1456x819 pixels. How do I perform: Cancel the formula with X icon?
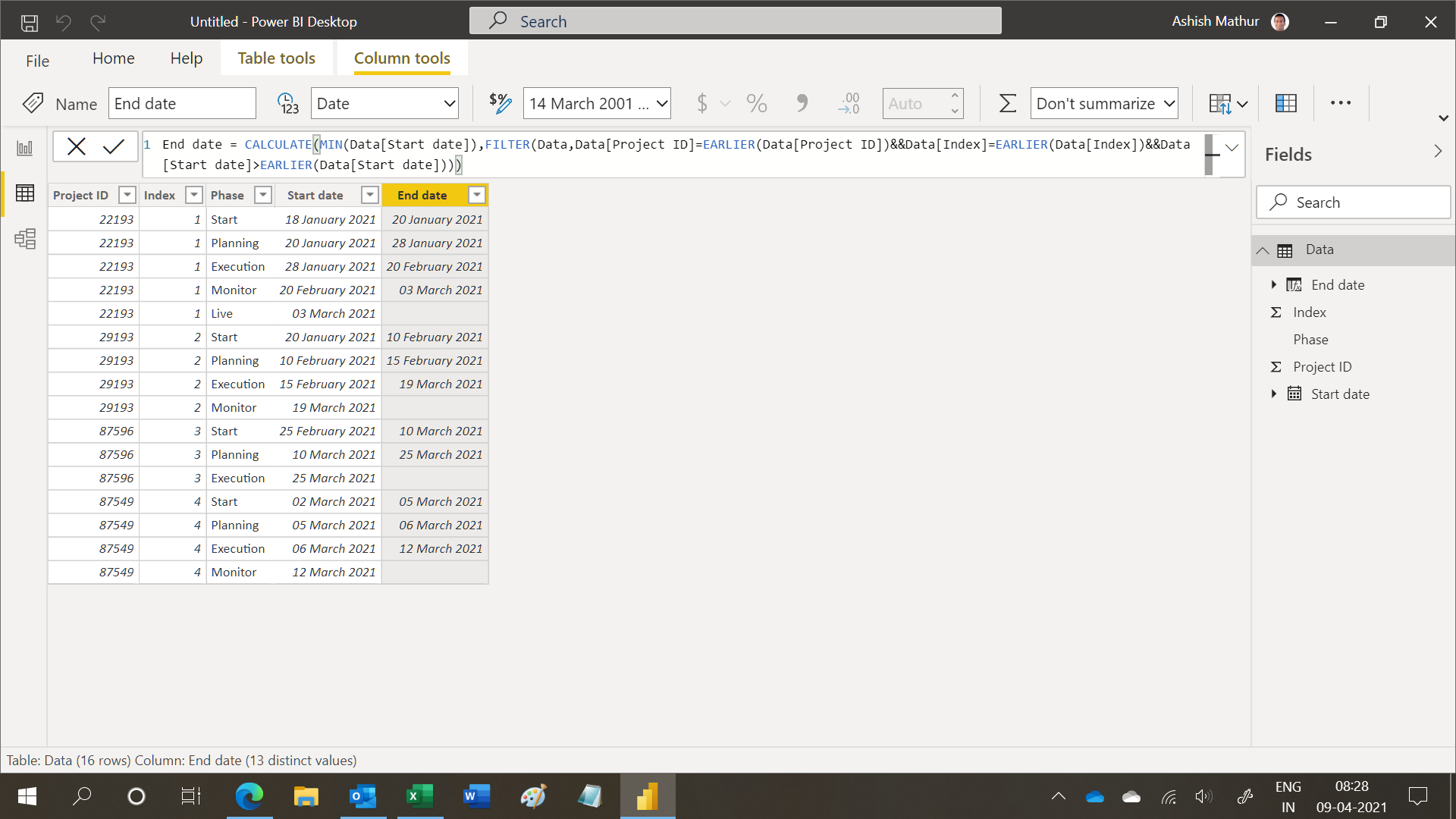[77, 146]
